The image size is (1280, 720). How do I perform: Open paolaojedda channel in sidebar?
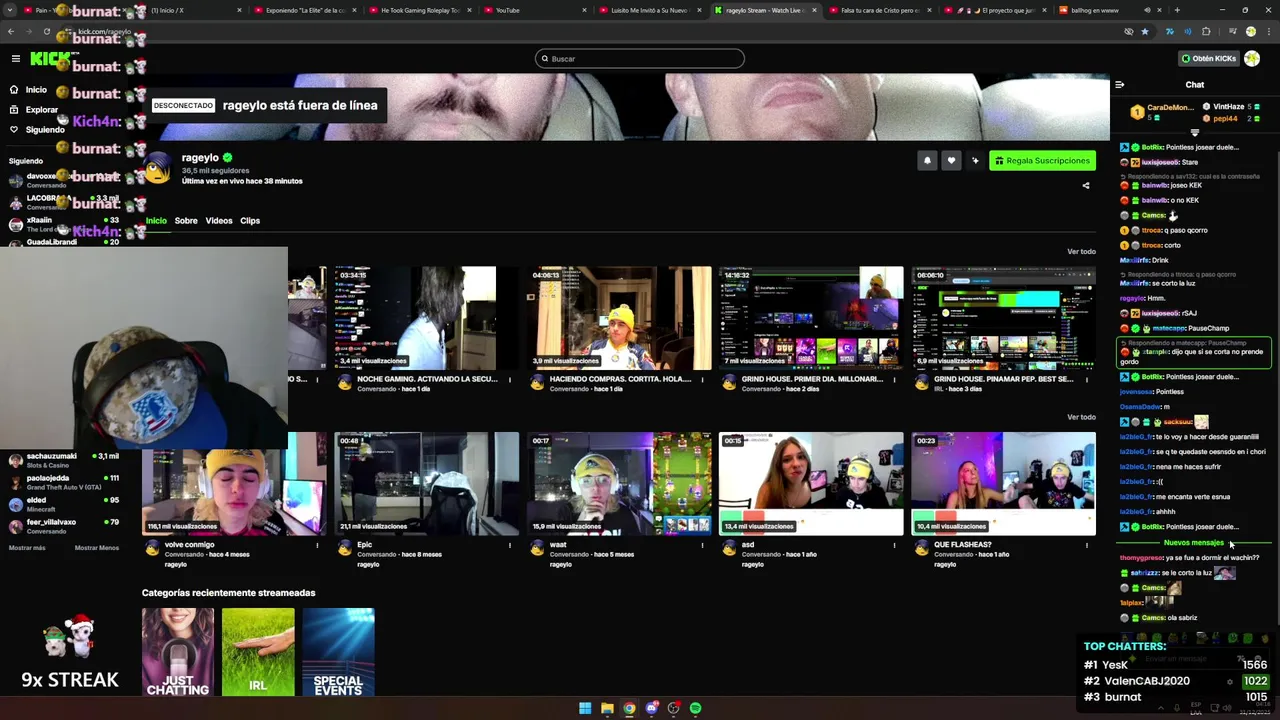[x=63, y=482]
